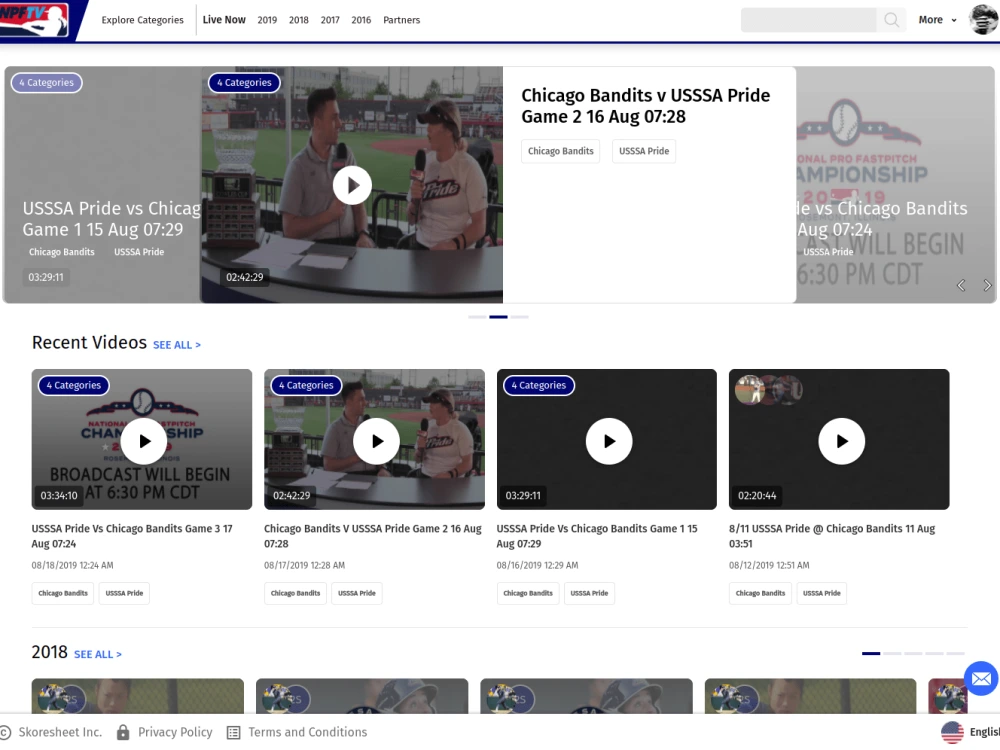Click See All for 2018 section
1000x750 pixels.
coord(98,654)
